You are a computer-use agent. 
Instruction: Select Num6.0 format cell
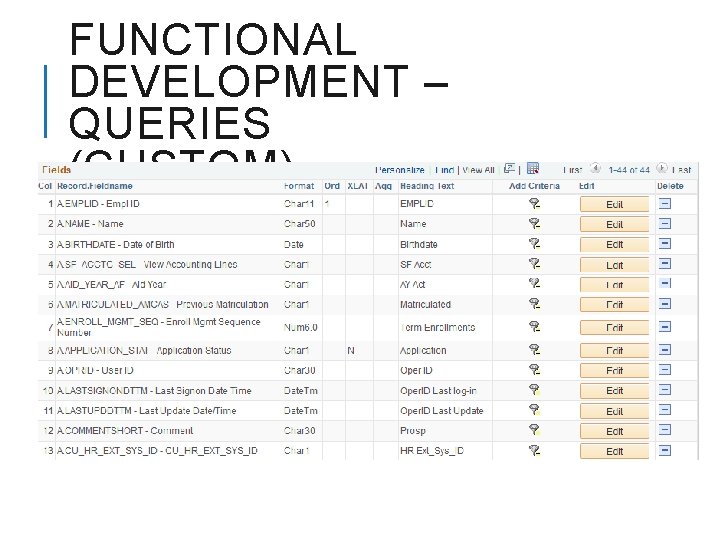tap(301, 327)
